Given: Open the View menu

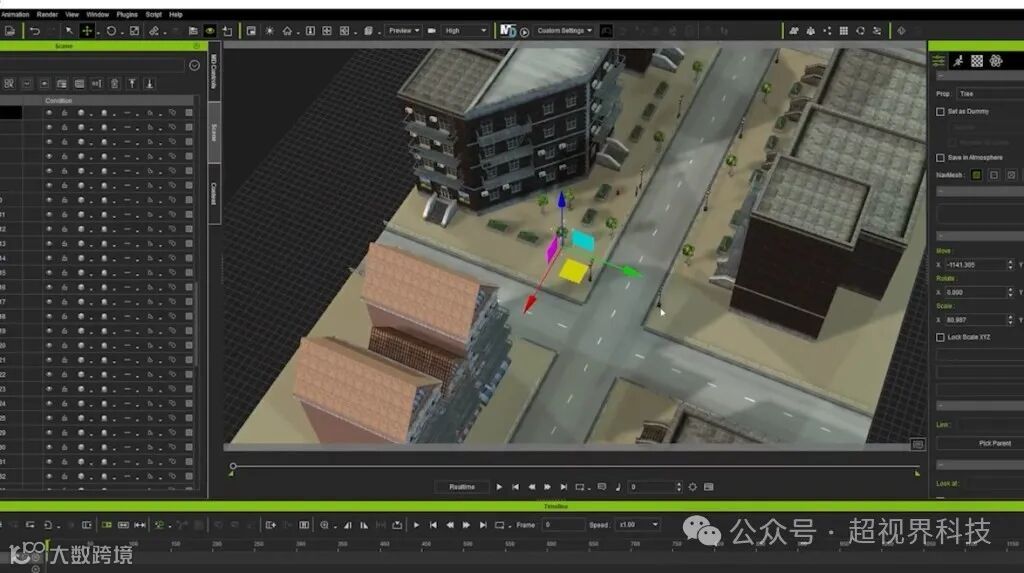Looking at the screenshot, I should point(72,14).
